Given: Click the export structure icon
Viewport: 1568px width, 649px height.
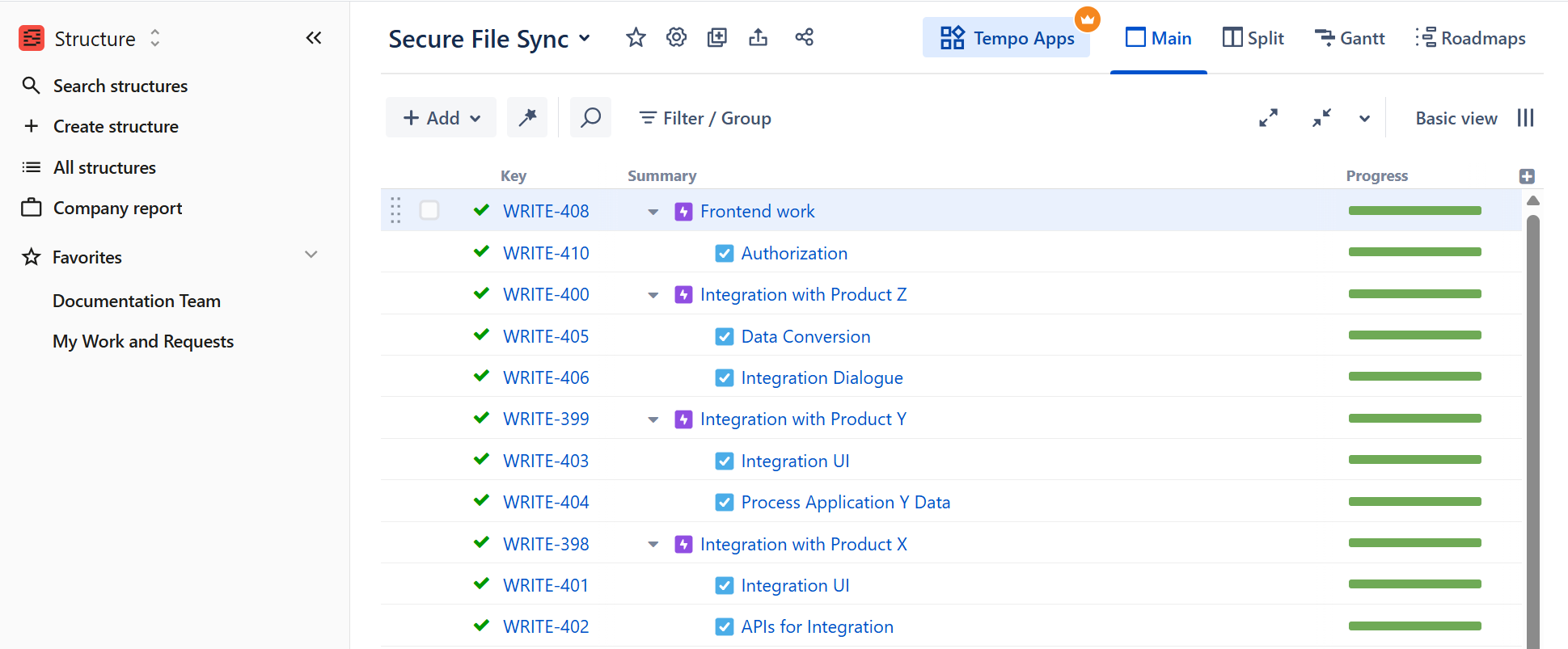Looking at the screenshot, I should click(x=758, y=38).
